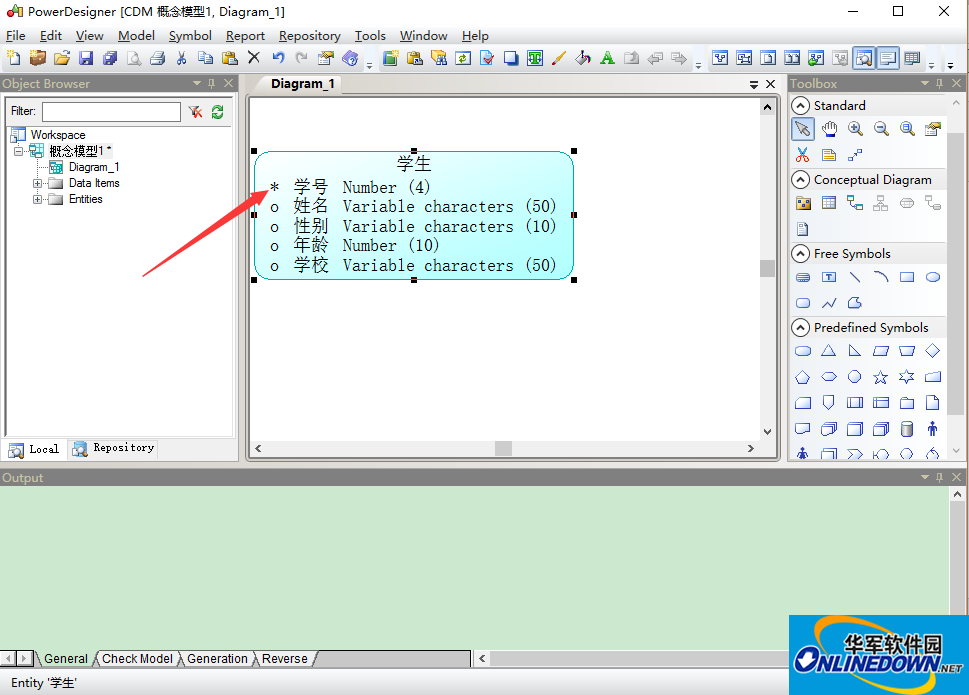This screenshot has height=695, width=969.
Task: Switch to the Repository browser tab
Action: [x=113, y=448]
